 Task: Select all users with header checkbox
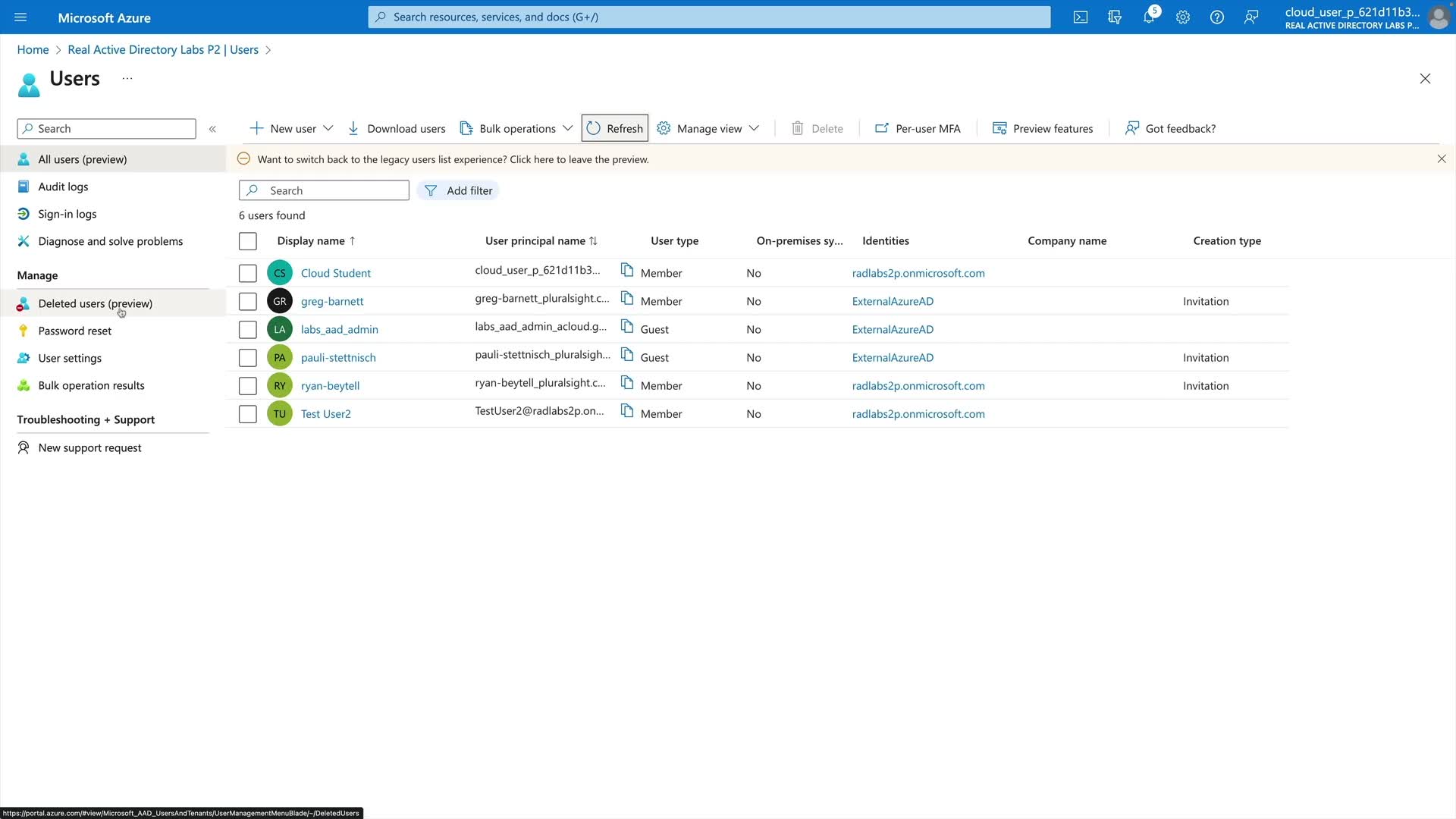[247, 241]
